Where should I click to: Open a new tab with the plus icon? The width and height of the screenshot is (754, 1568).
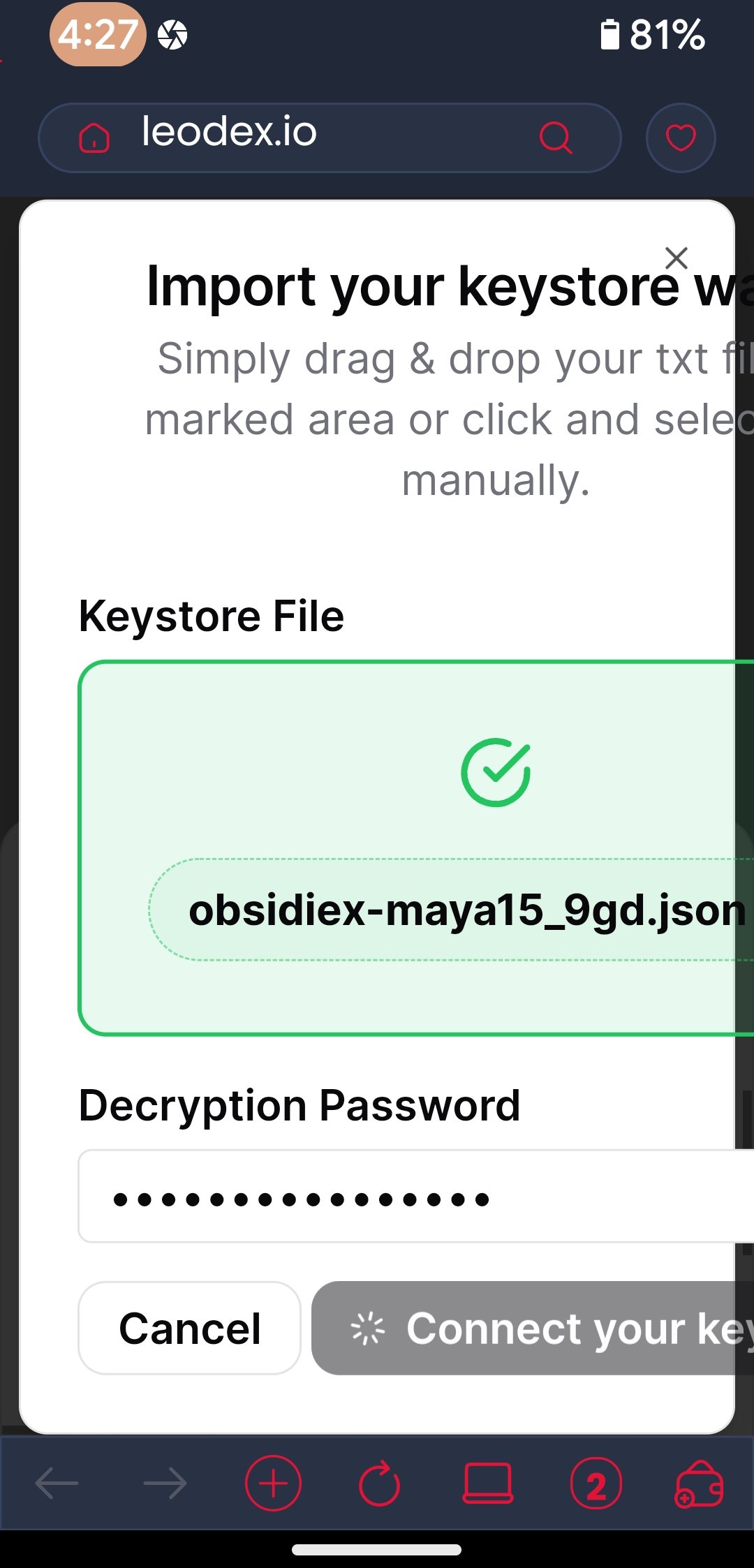[273, 1483]
